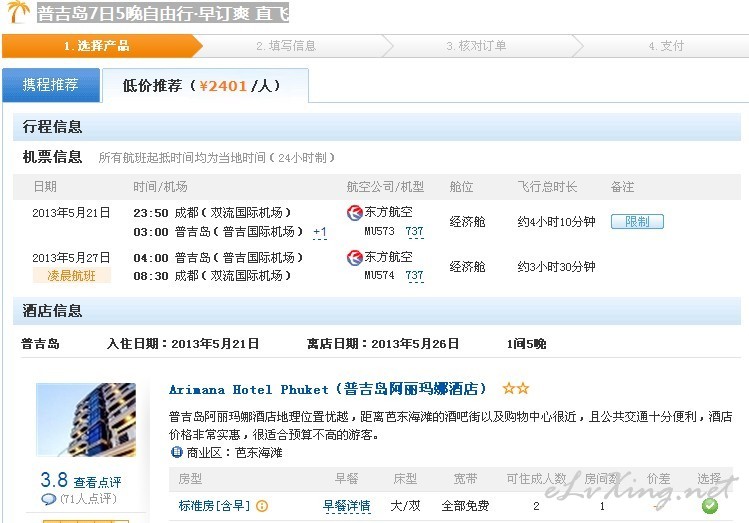Image resolution: width=749 pixels, height=523 pixels.
Task: Select step 1 选择产品
Action: [x=97, y=46]
